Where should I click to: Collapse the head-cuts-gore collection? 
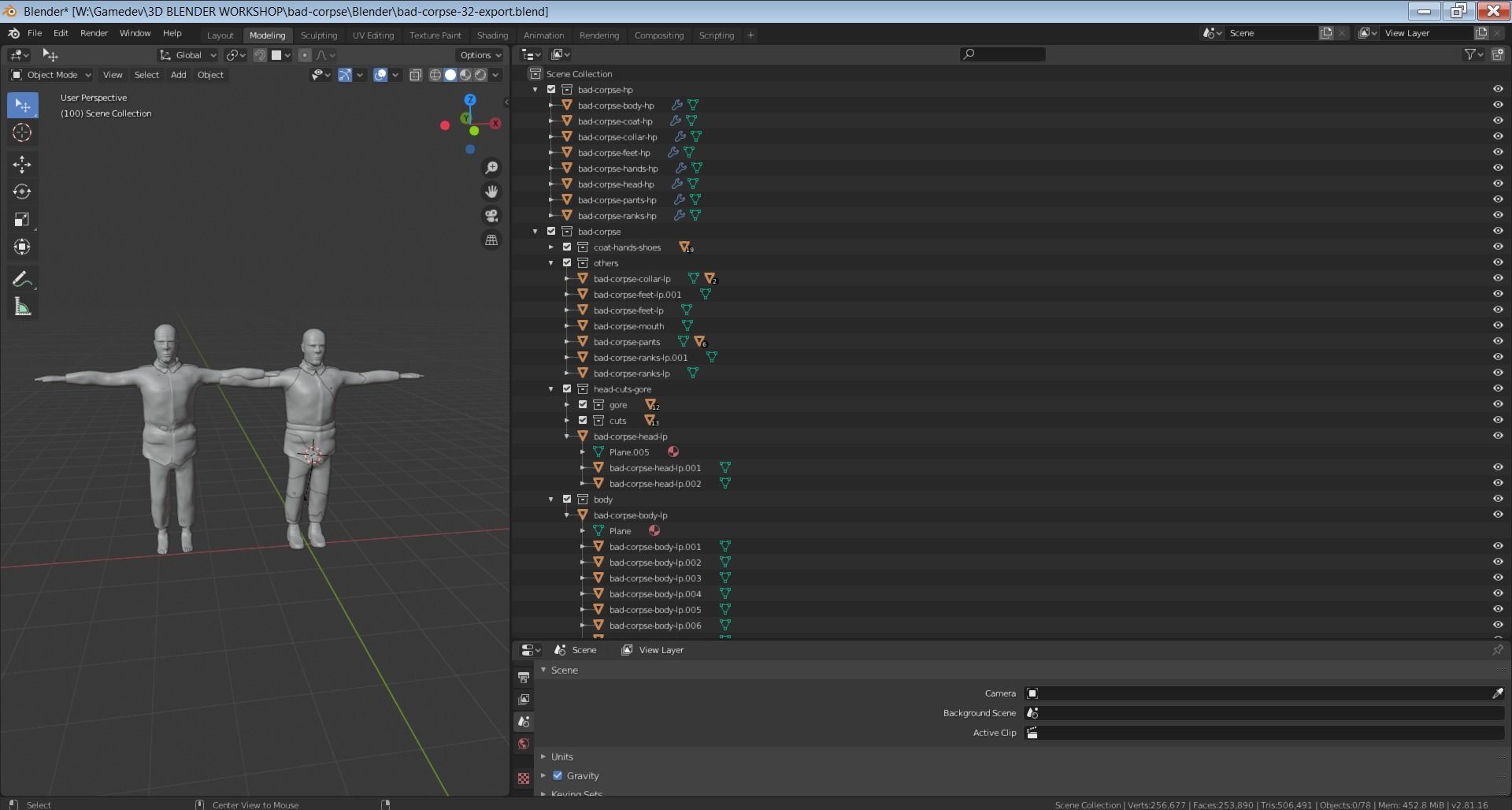(x=551, y=388)
